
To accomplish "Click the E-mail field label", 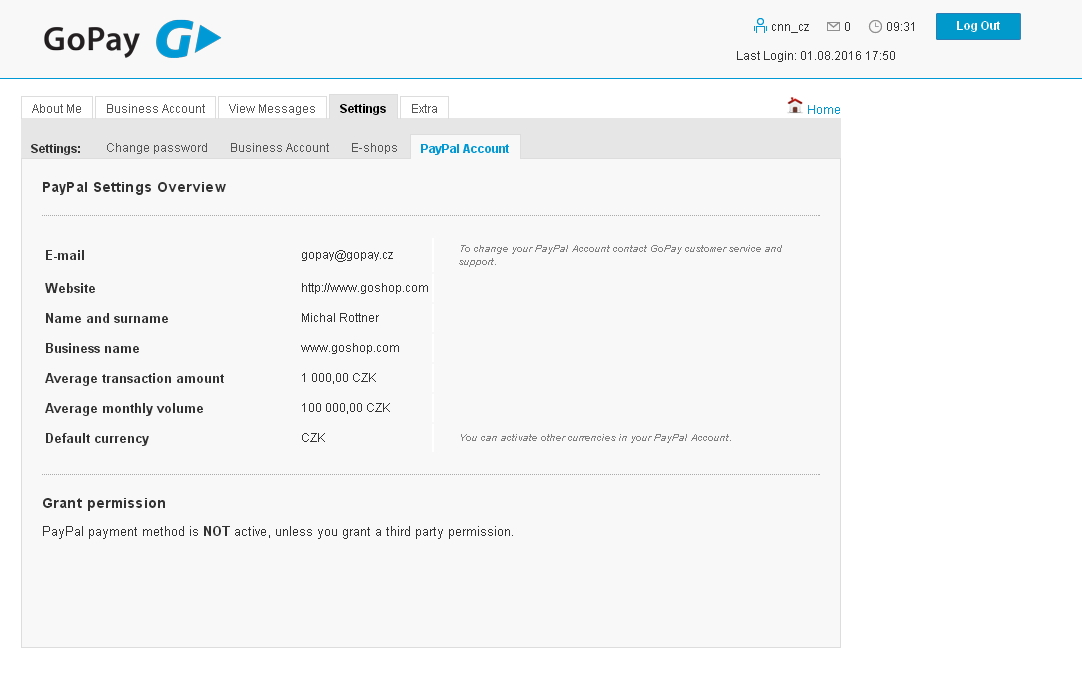I will (65, 255).
